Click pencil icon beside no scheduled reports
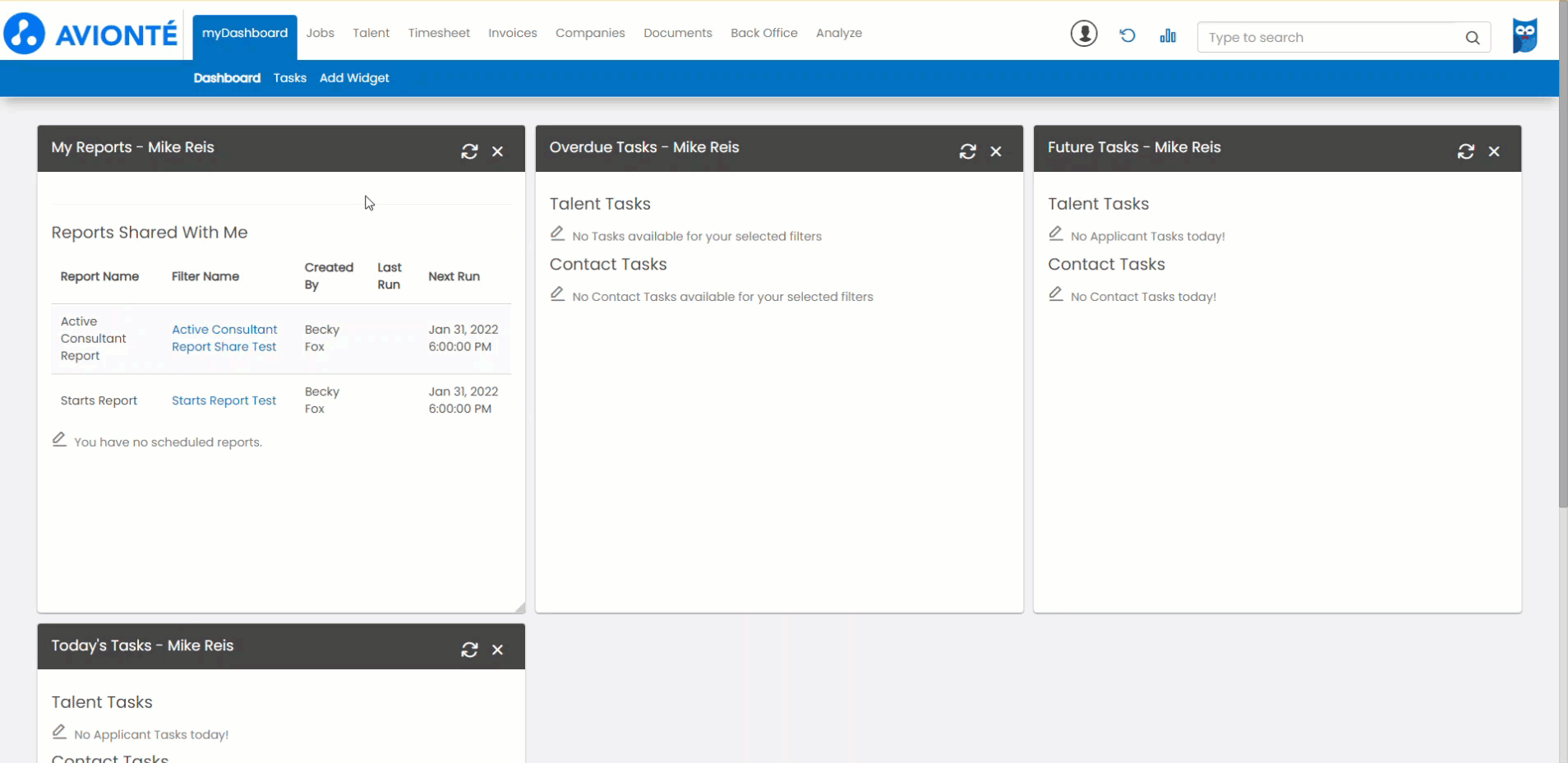Image resolution: width=1568 pixels, height=763 pixels. click(59, 440)
